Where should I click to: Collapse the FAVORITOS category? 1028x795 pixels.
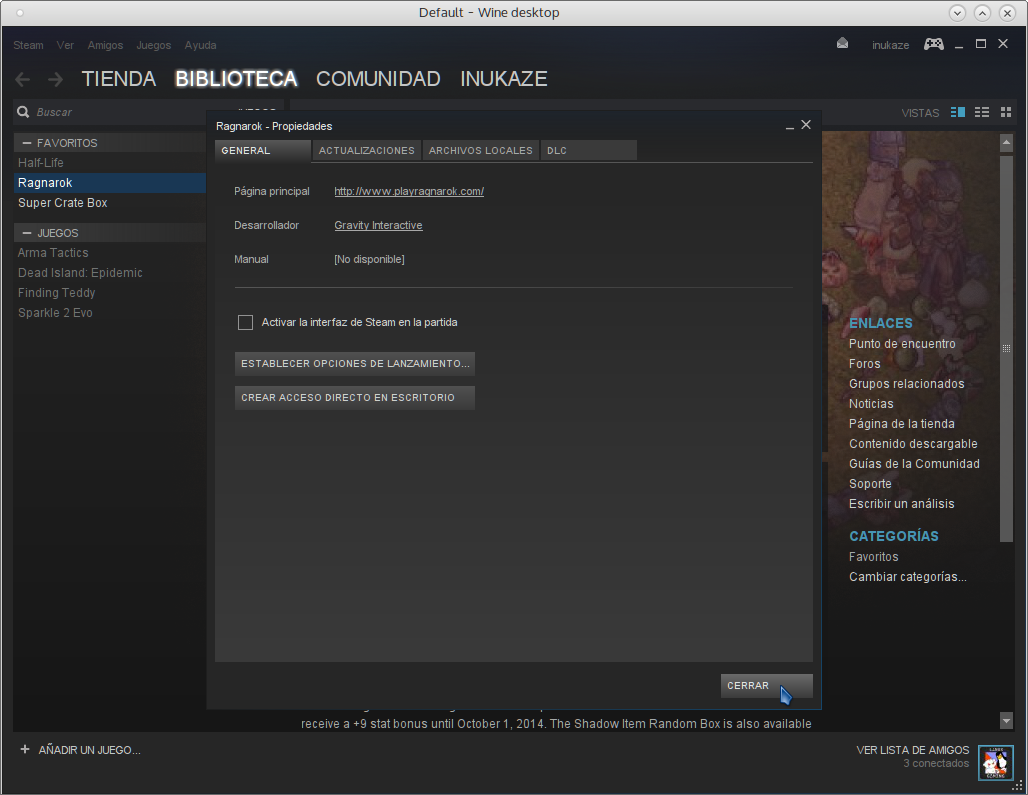tap(27, 143)
